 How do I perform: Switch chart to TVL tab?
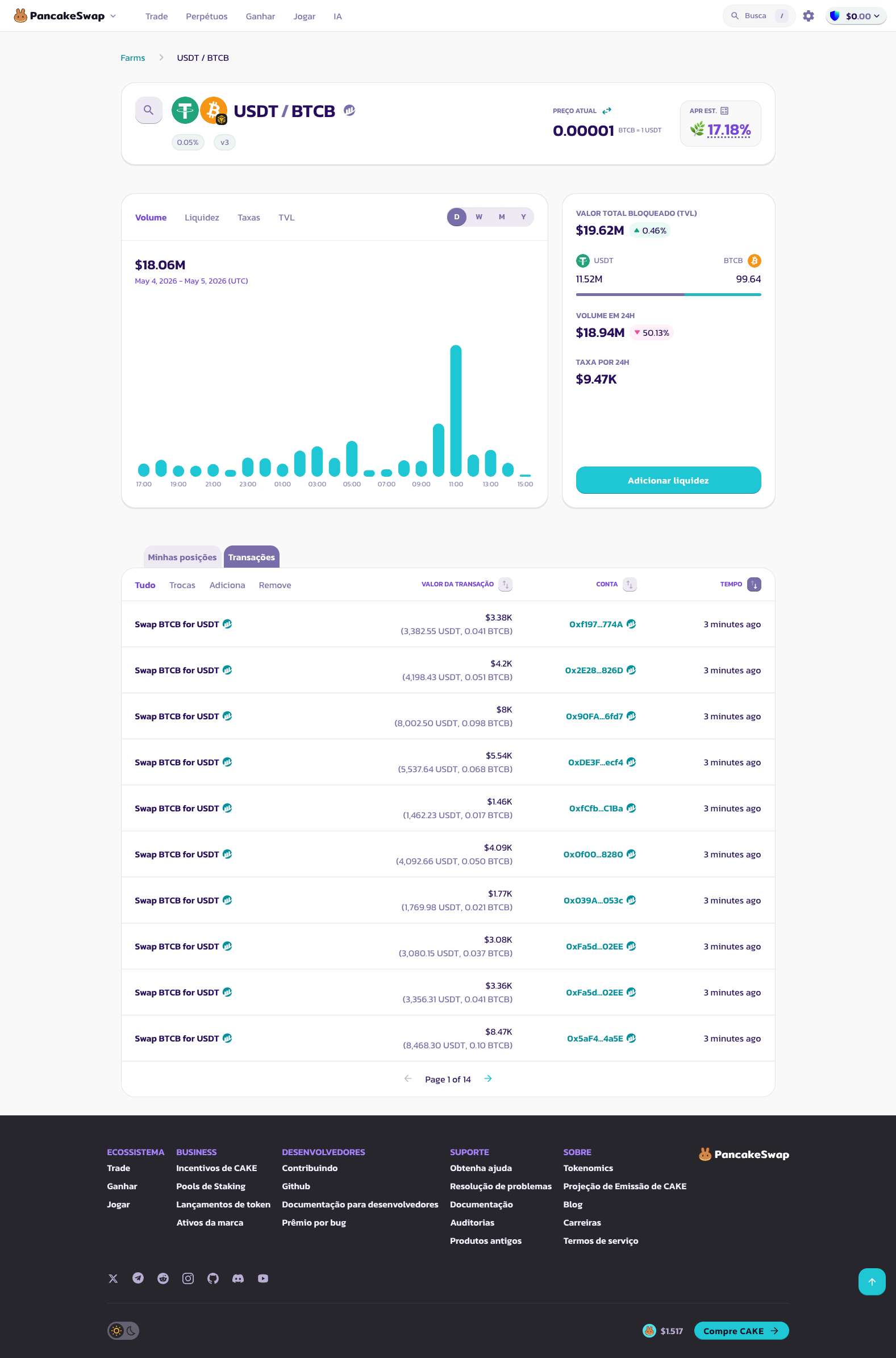tap(286, 218)
